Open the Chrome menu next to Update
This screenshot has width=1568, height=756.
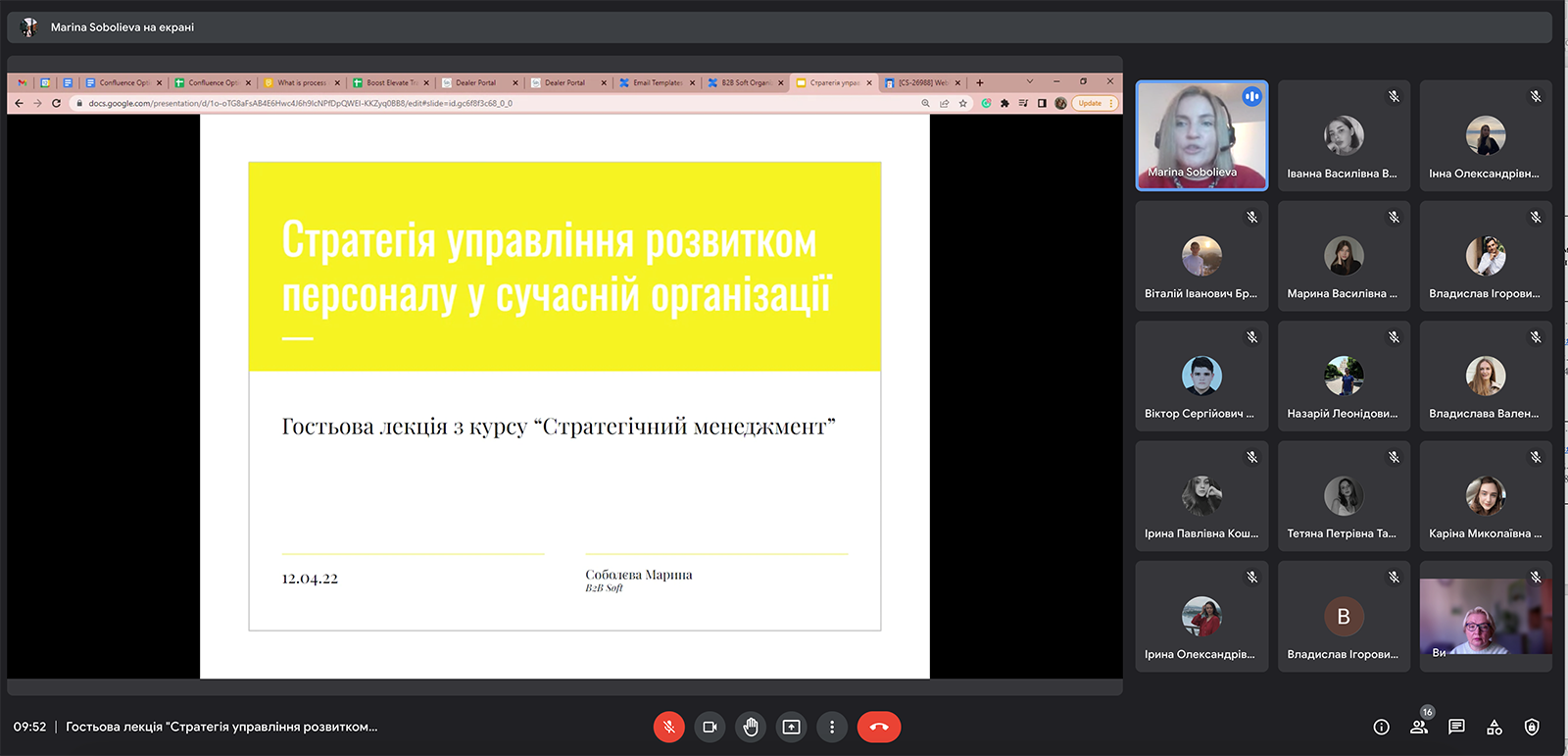[x=1111, y=103]
